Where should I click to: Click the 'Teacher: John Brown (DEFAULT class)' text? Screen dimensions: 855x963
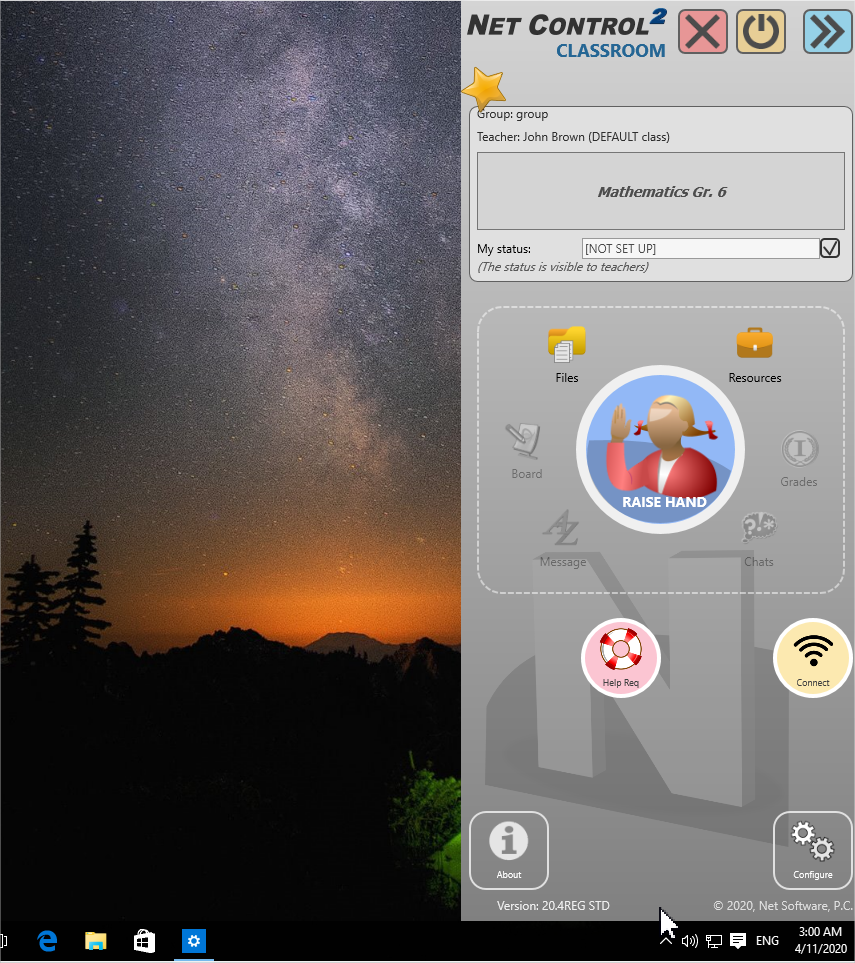tap(573, 137)
